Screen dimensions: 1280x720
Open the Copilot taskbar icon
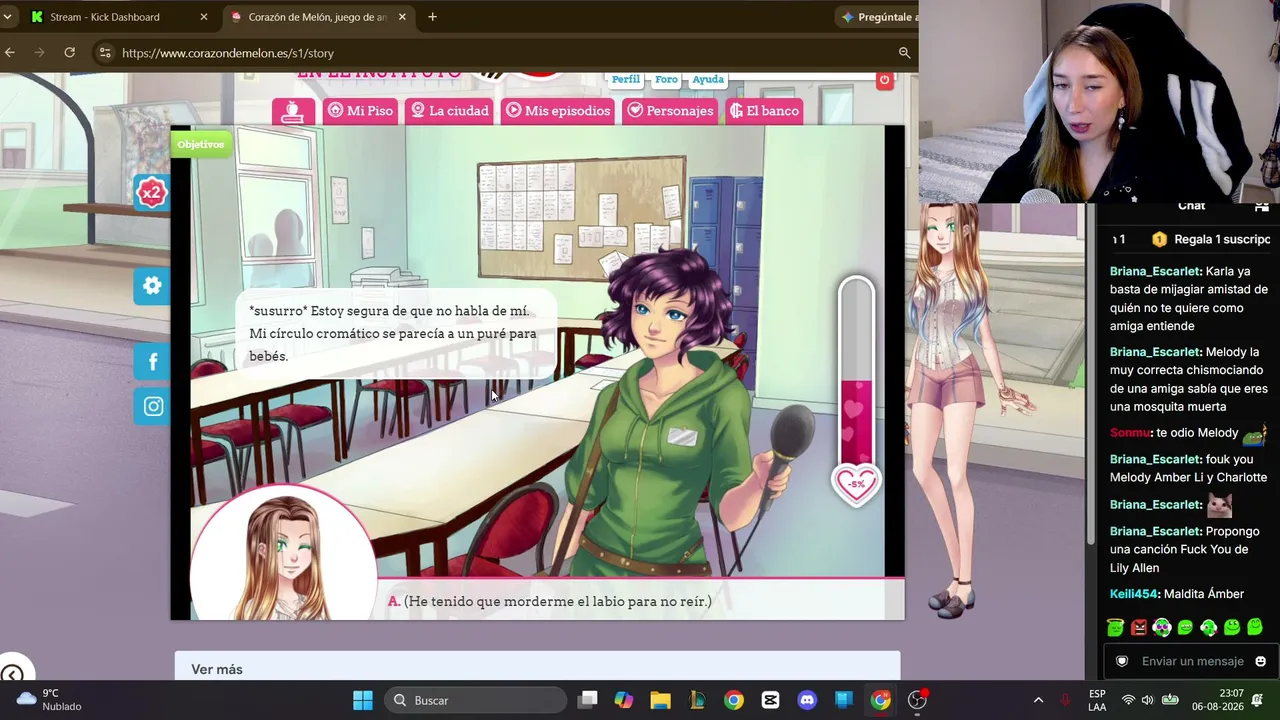click(624, 700)
